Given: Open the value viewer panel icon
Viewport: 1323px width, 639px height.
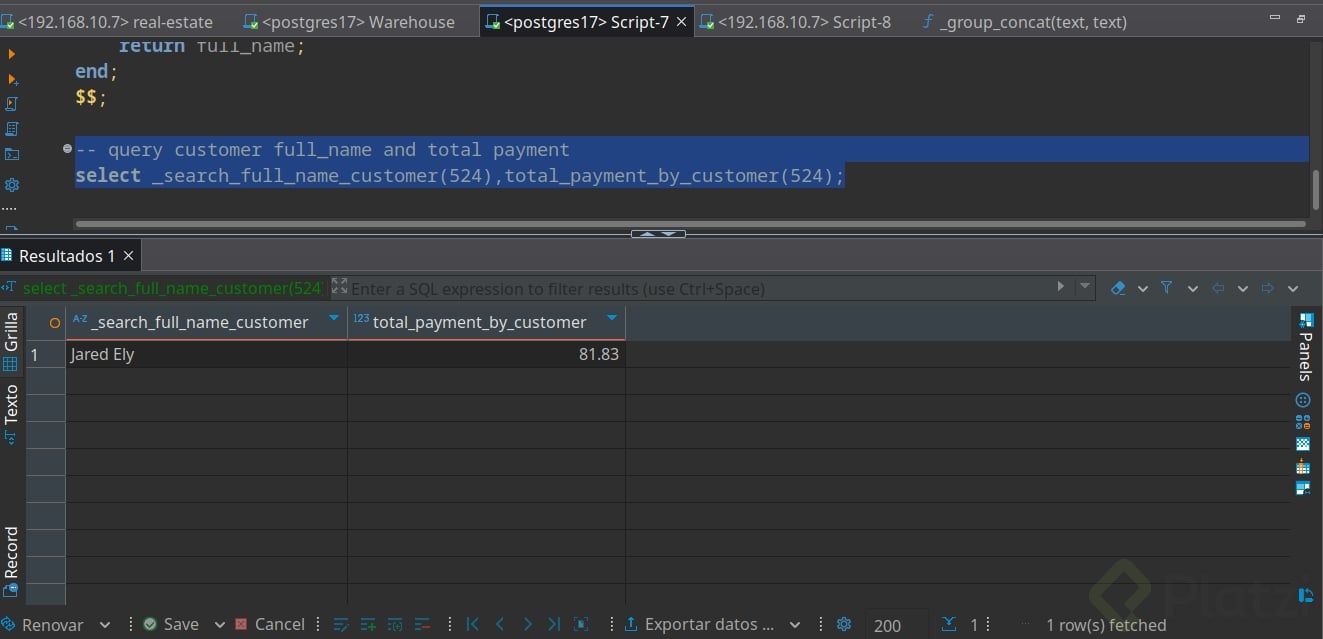Looking at the screenshot, I should (x=1303, y=400).
